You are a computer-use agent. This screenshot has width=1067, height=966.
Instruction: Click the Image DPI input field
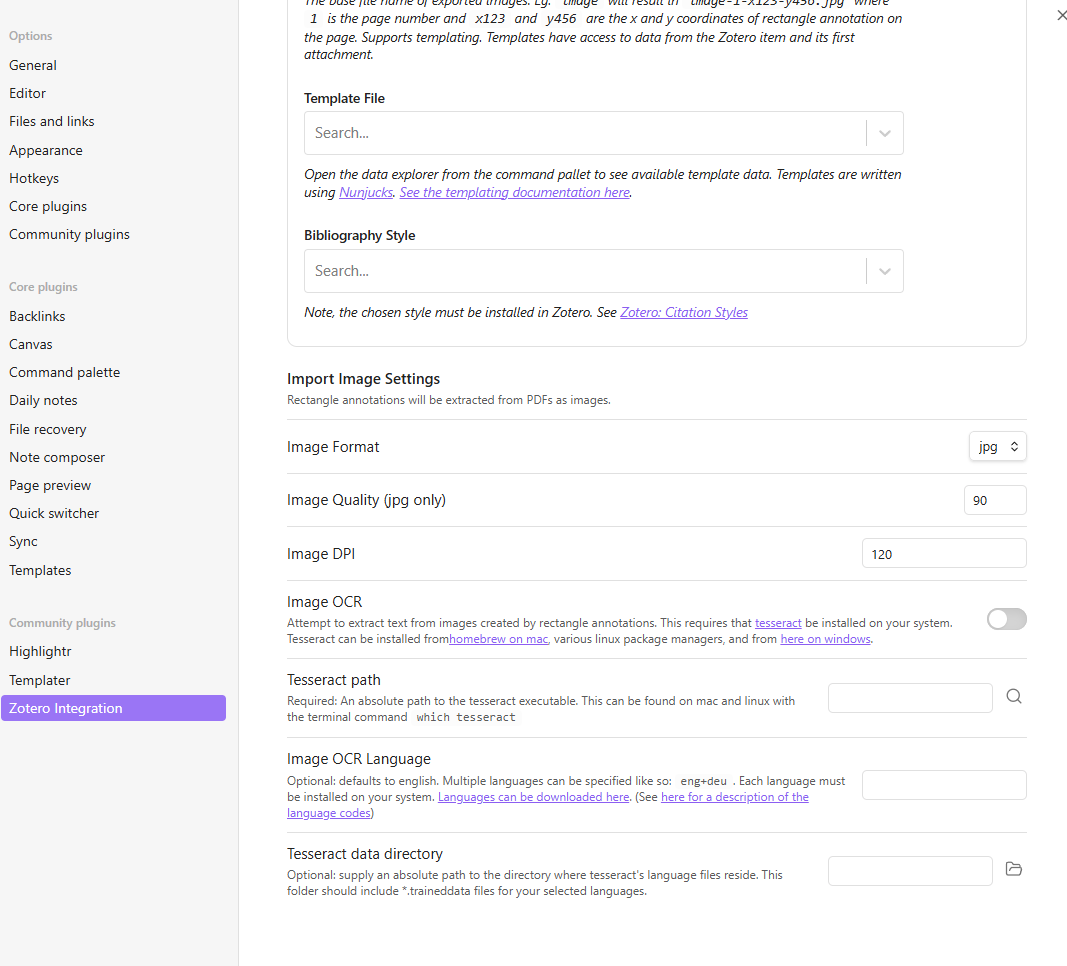[943, 554]
